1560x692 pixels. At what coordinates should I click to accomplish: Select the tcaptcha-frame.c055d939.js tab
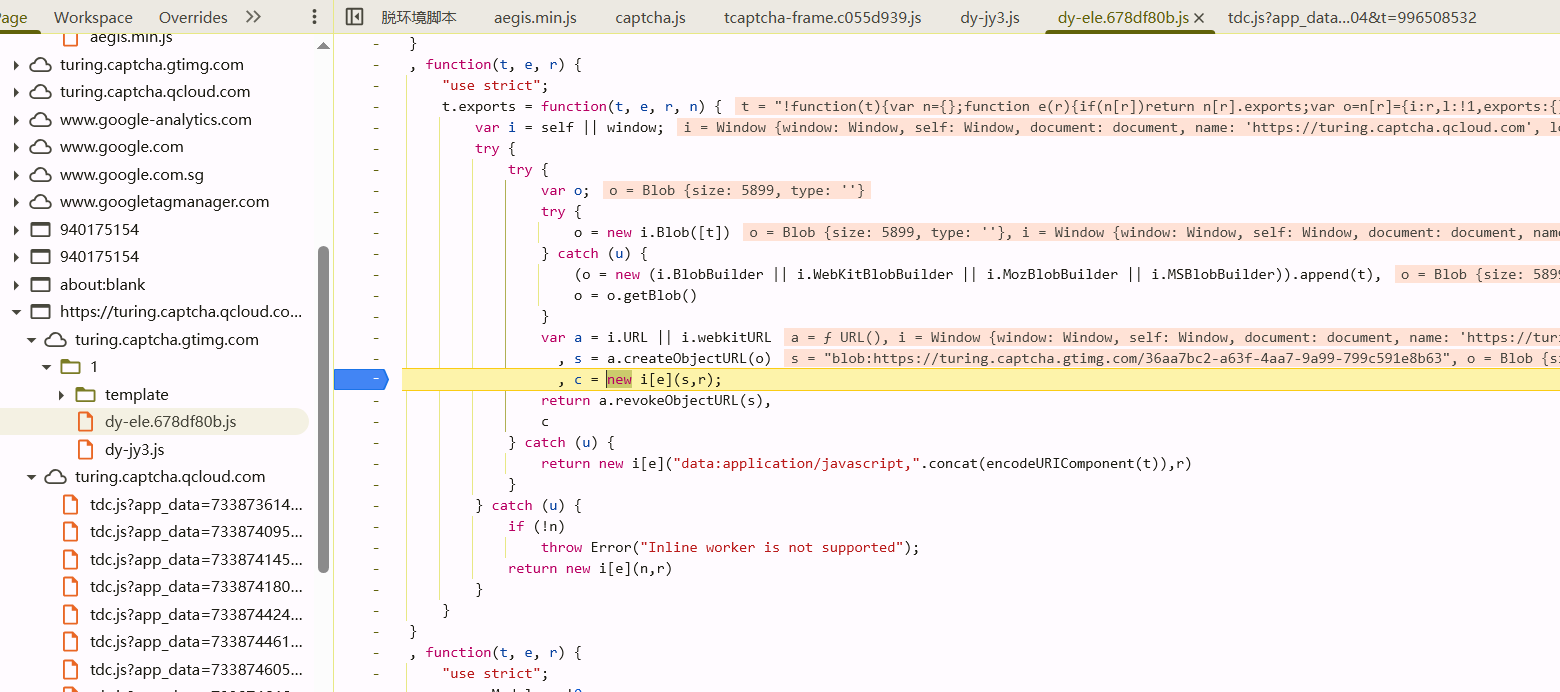(x=823, y=17)
